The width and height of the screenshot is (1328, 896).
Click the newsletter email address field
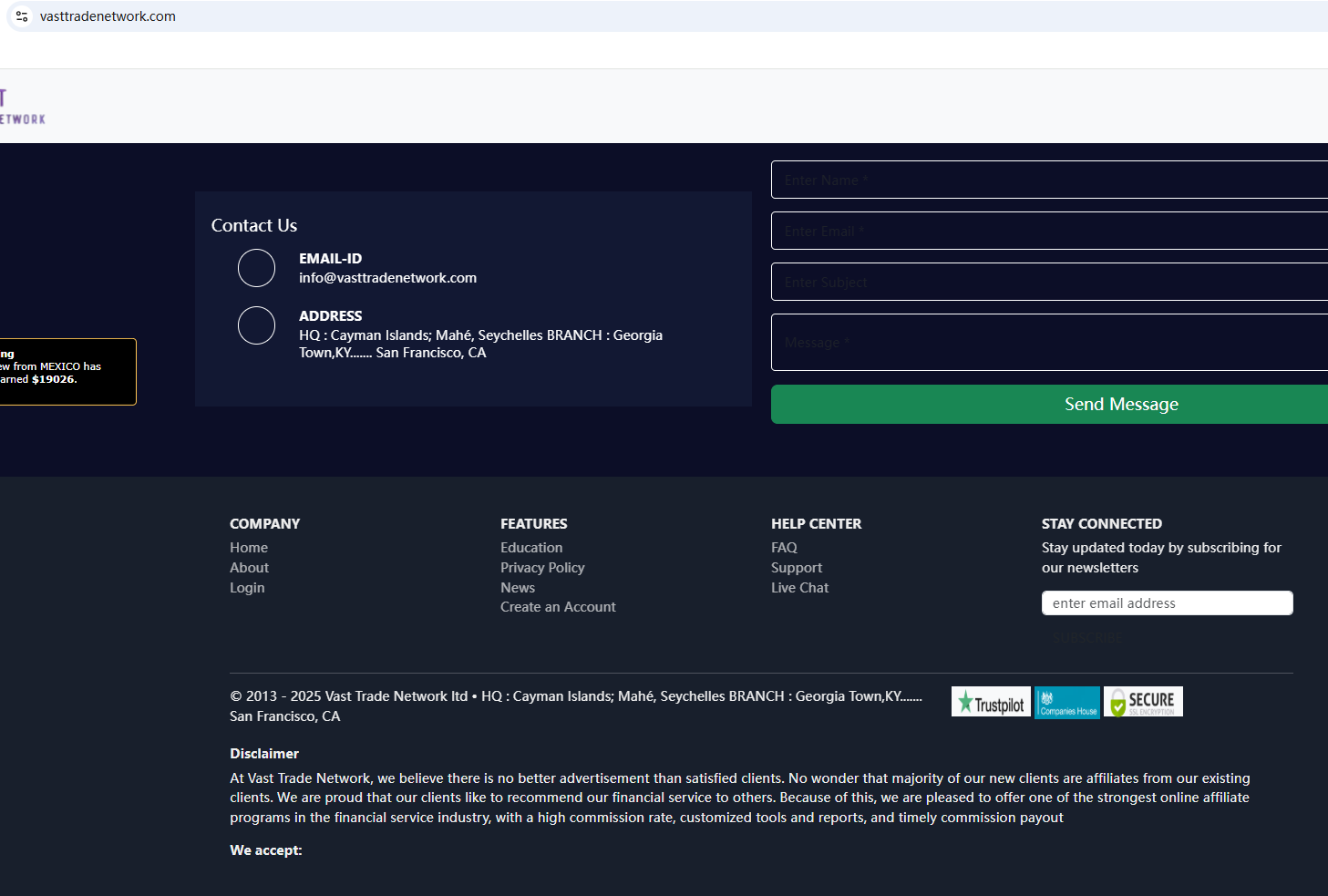coord(1166,603)
